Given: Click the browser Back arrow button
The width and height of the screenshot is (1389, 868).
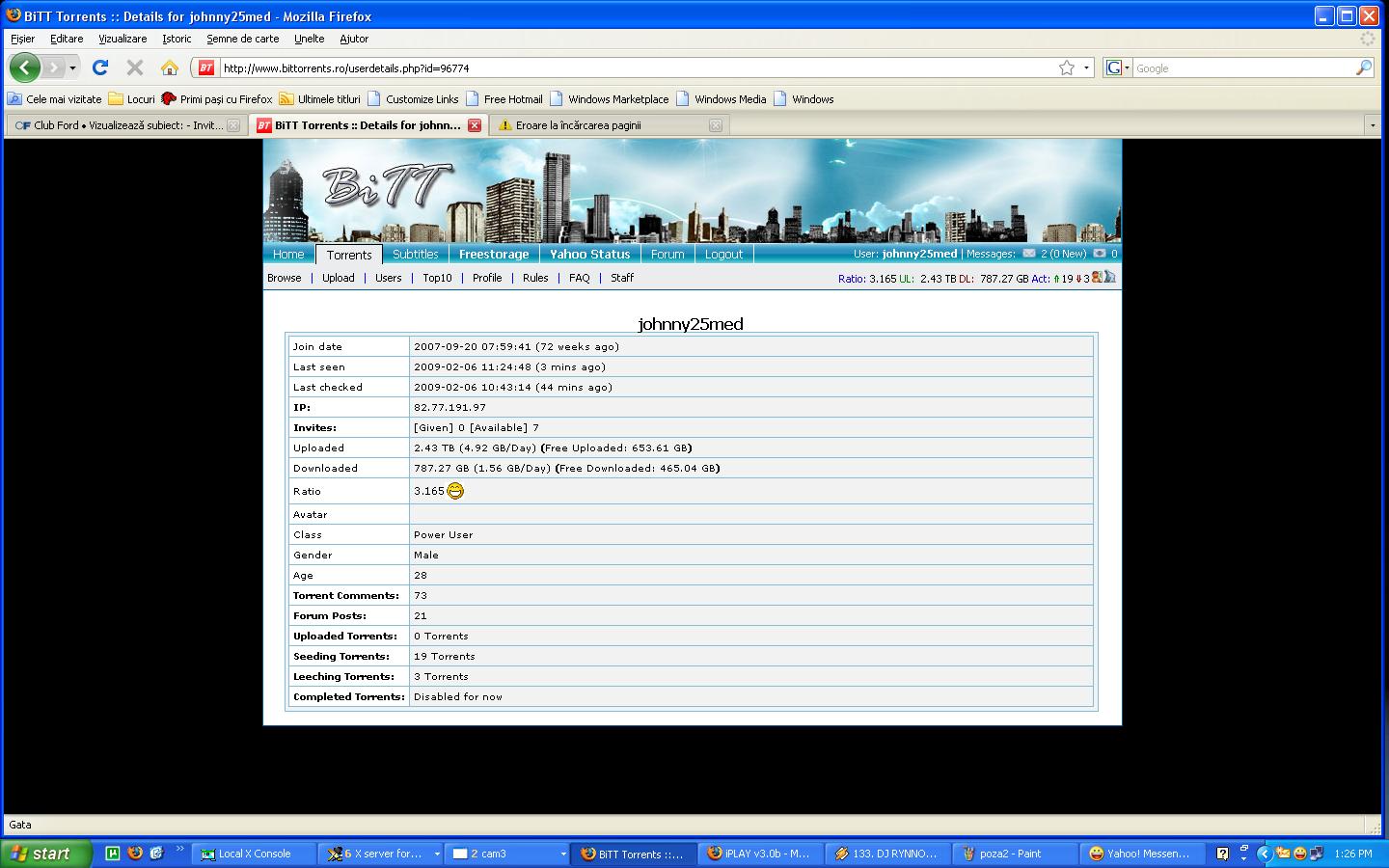Looking at the screenshot, I should point(25,68).
